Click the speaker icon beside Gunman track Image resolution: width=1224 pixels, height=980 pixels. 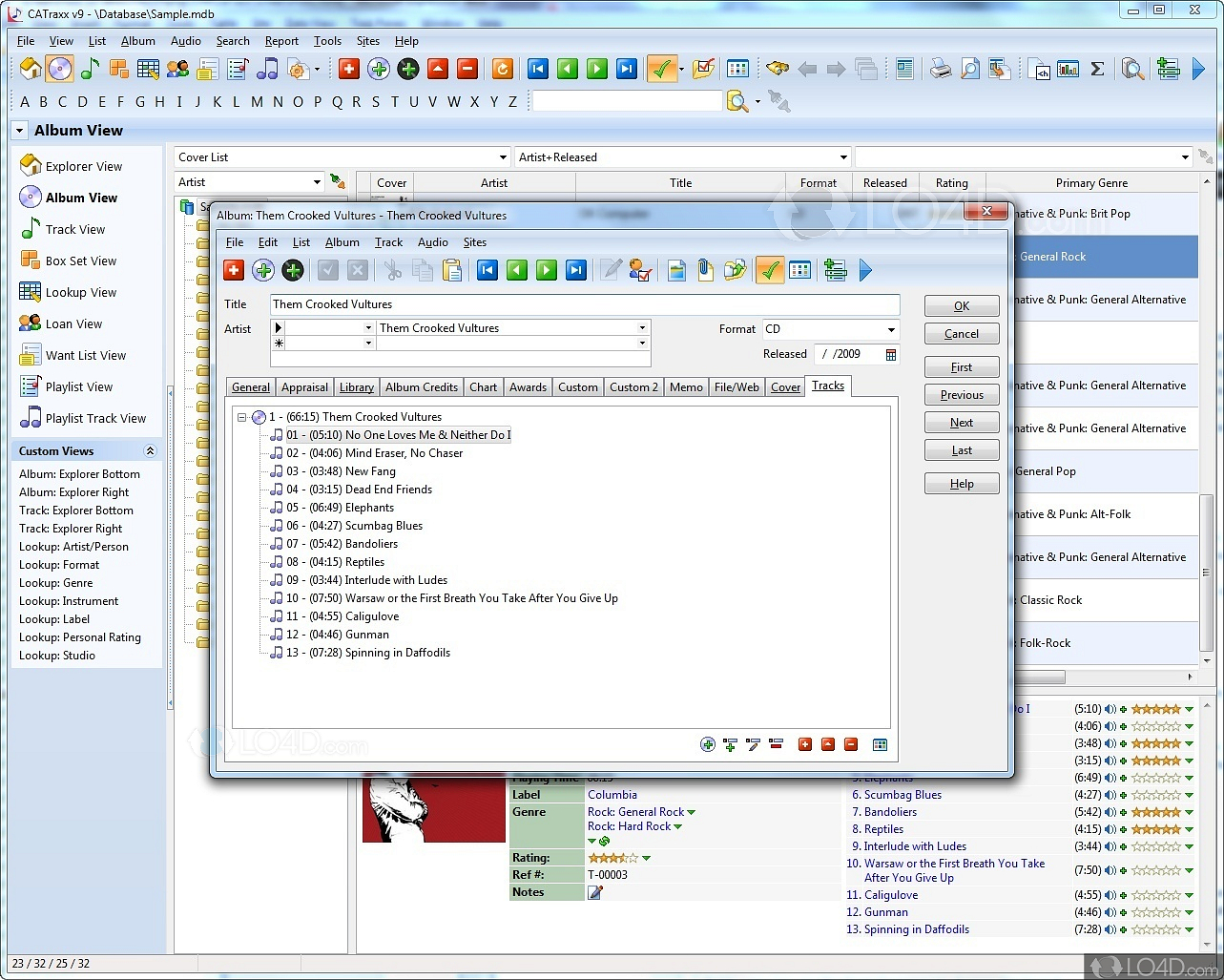(1110, 912)
